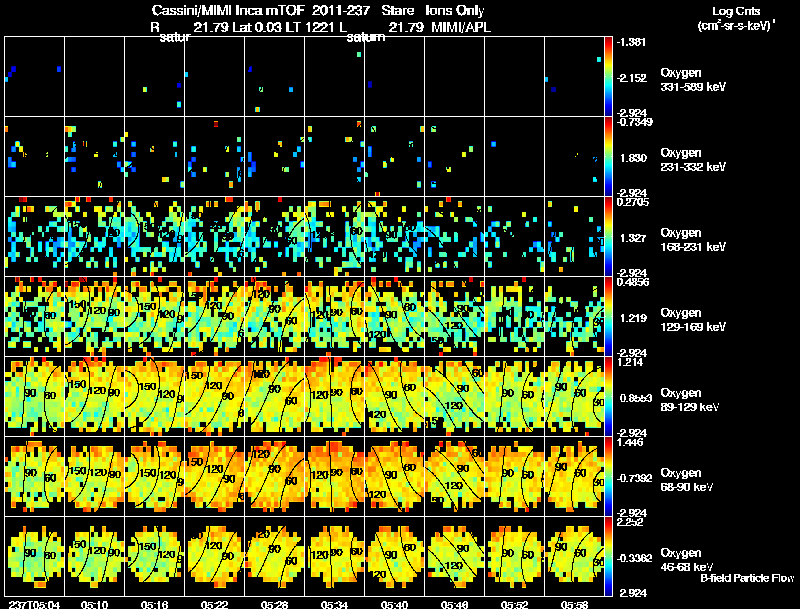Click the 05:16 time label
Image resolution: width=800 pixels, height=609 pixels.
[155, 604]
